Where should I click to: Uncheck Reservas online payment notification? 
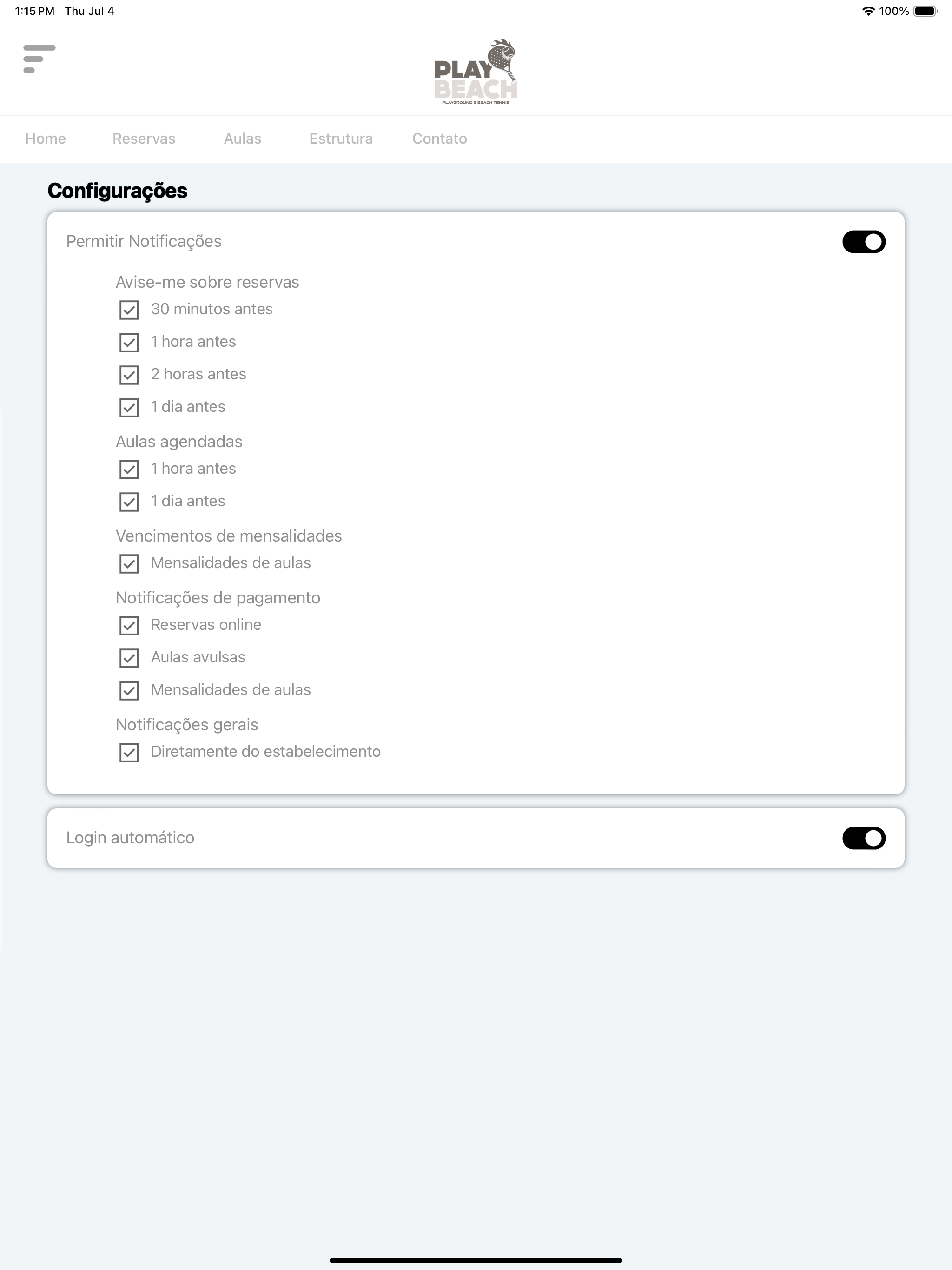click(129, 625)
